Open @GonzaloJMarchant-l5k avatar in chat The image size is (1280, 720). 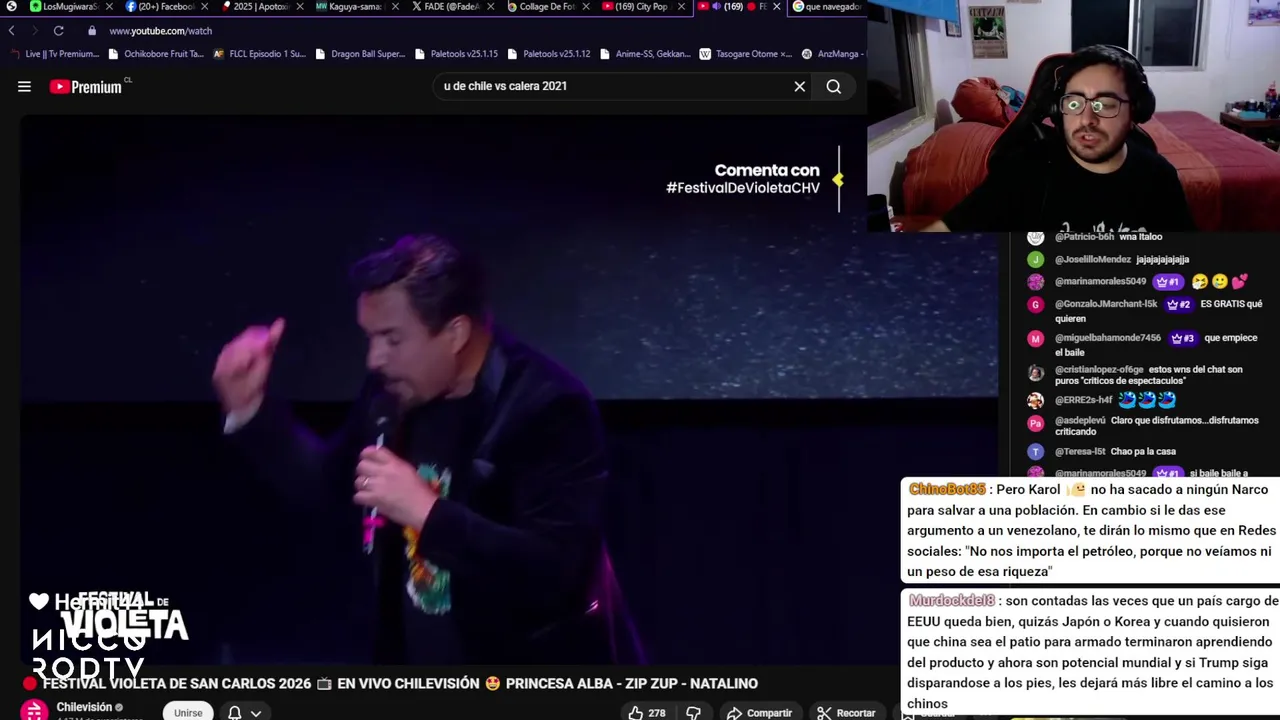(x=1036, y=305)
